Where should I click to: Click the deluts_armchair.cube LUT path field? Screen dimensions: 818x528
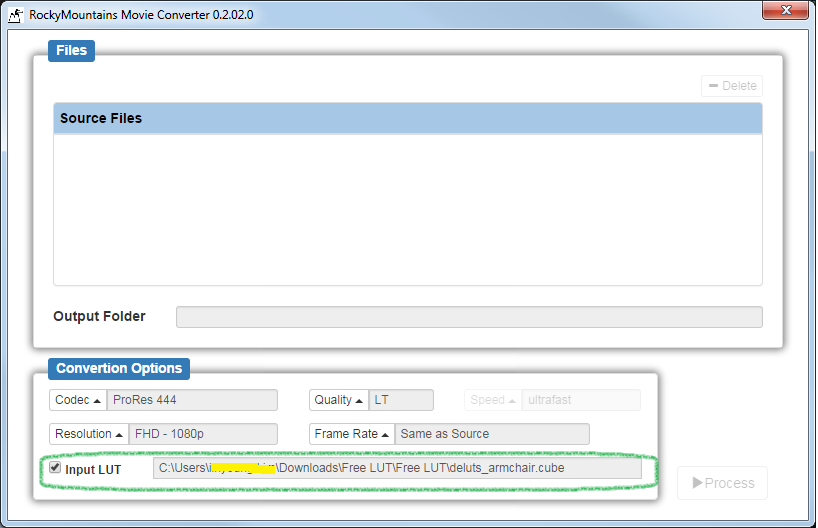(396, 468)
